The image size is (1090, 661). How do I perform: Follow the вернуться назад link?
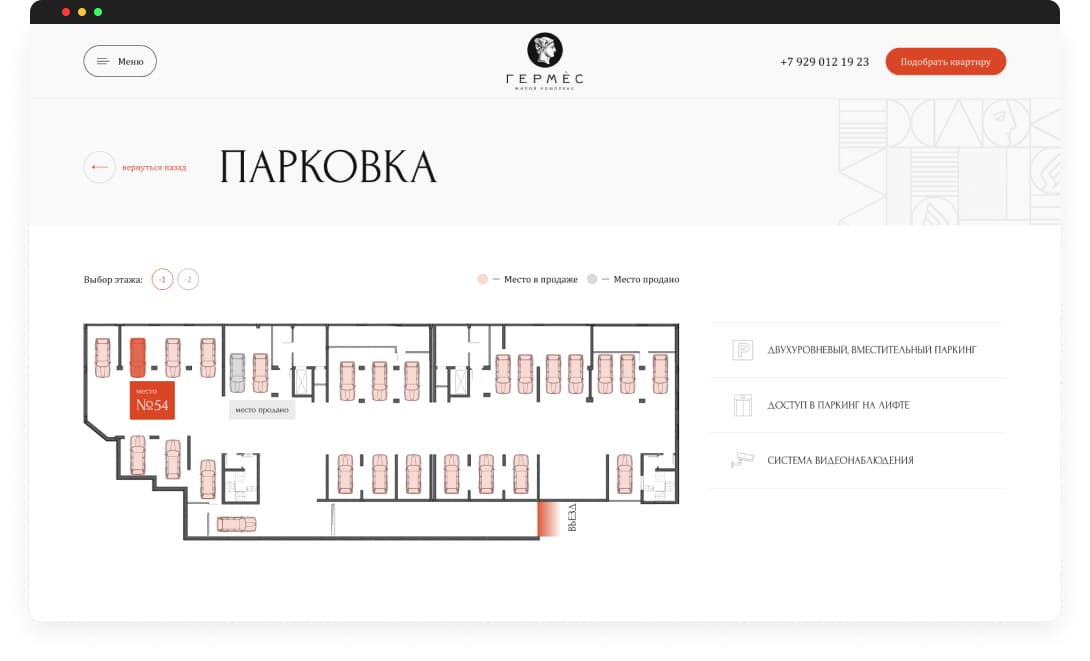coord(154,167)
